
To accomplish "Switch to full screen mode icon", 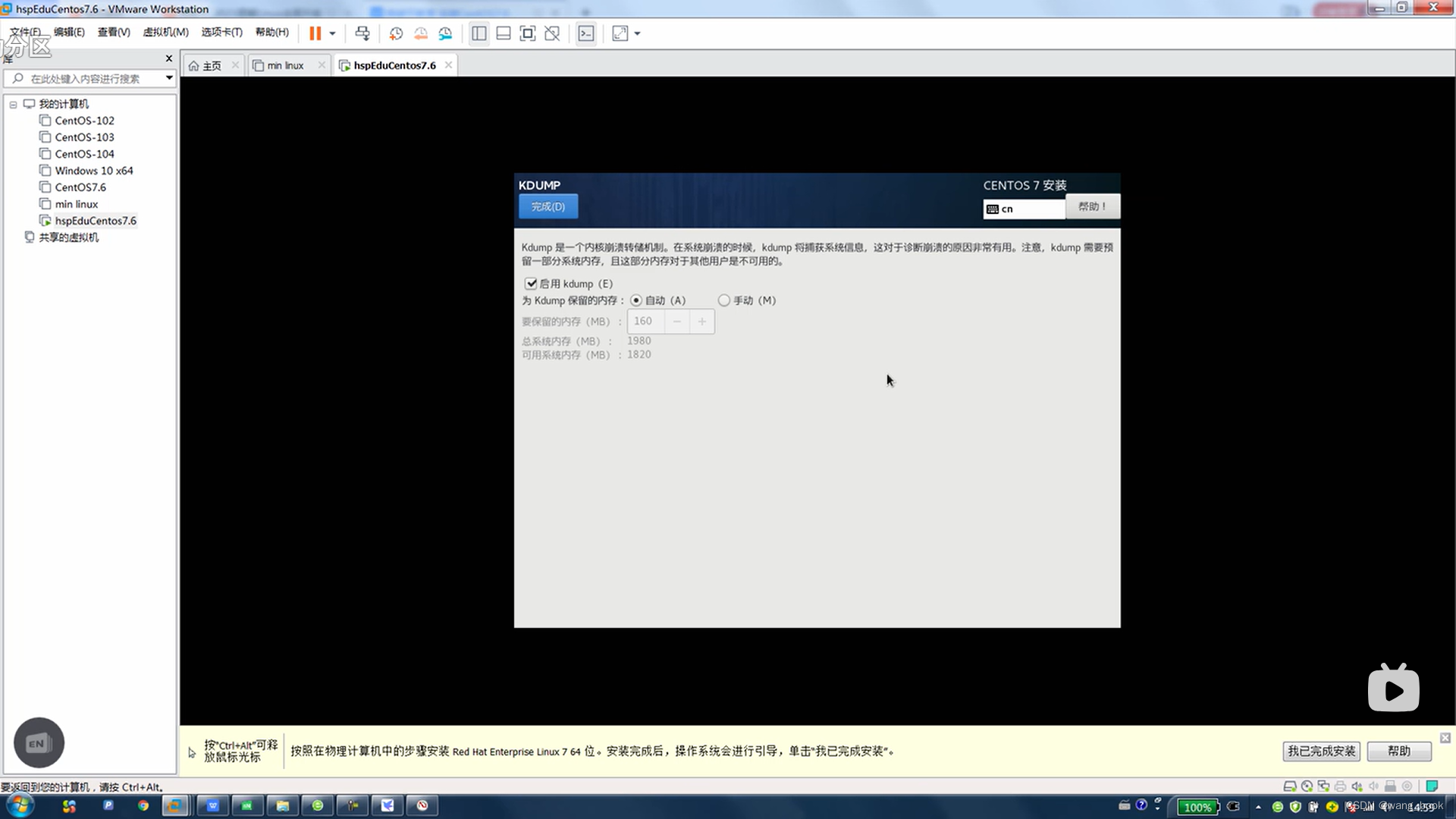I will coord(528,33).
